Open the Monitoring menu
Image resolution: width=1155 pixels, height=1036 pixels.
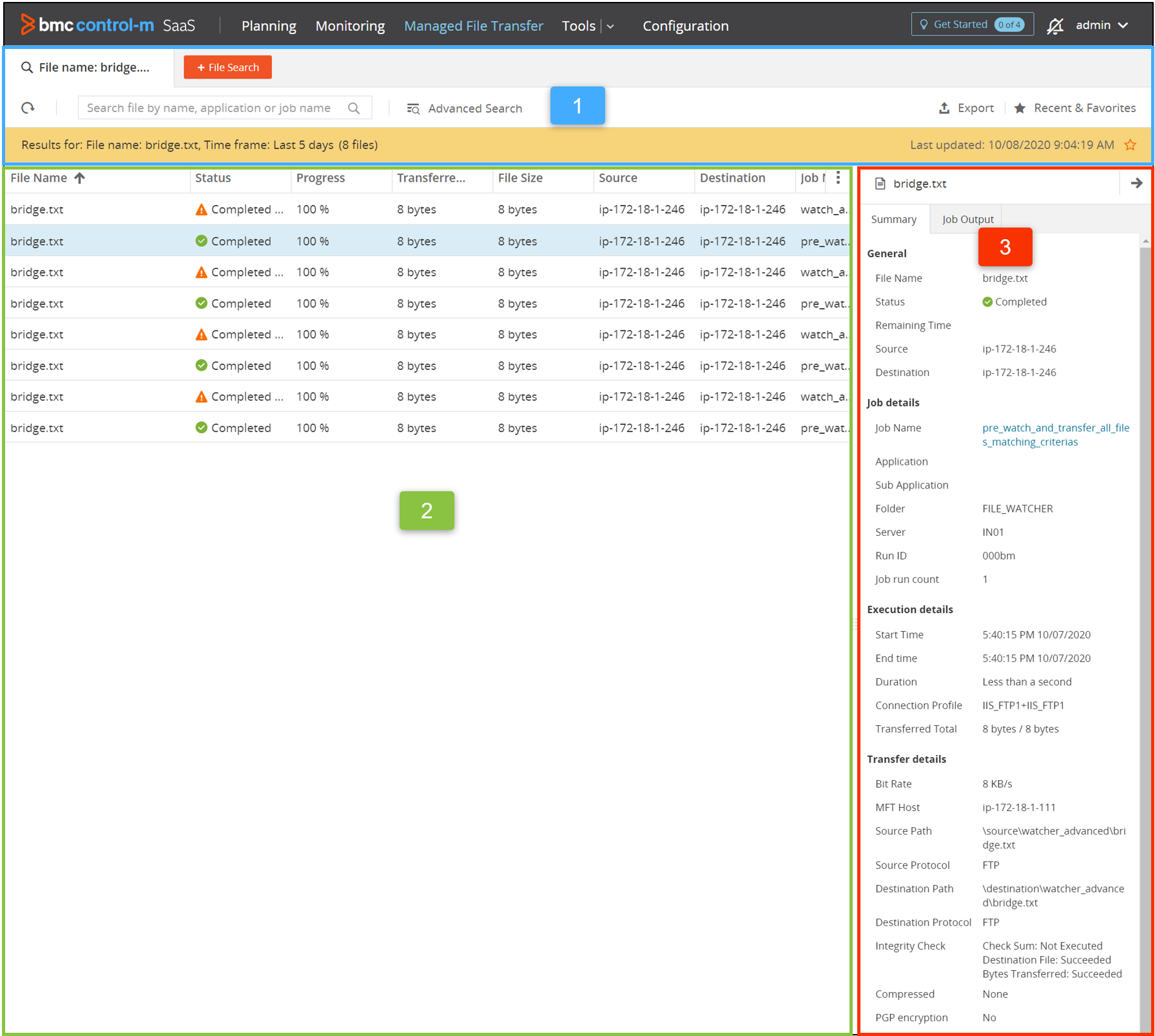pos(350,26)
